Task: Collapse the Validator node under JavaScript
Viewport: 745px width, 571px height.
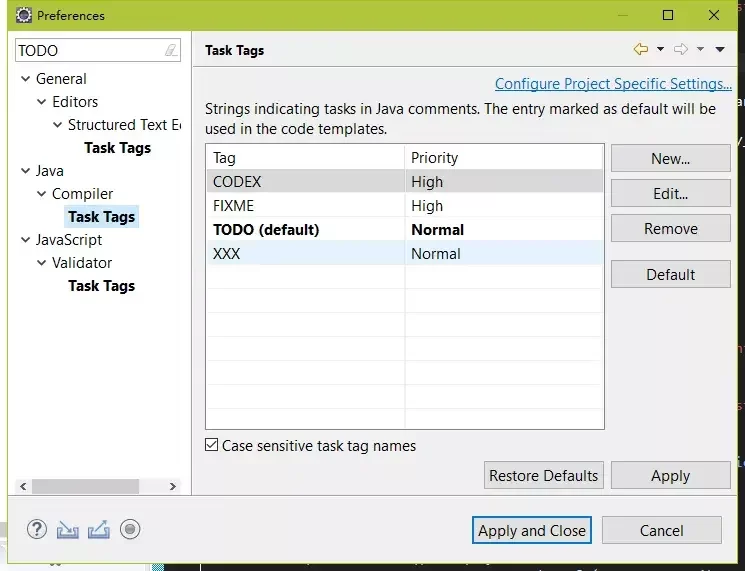Action: click(x=42, y=263)
